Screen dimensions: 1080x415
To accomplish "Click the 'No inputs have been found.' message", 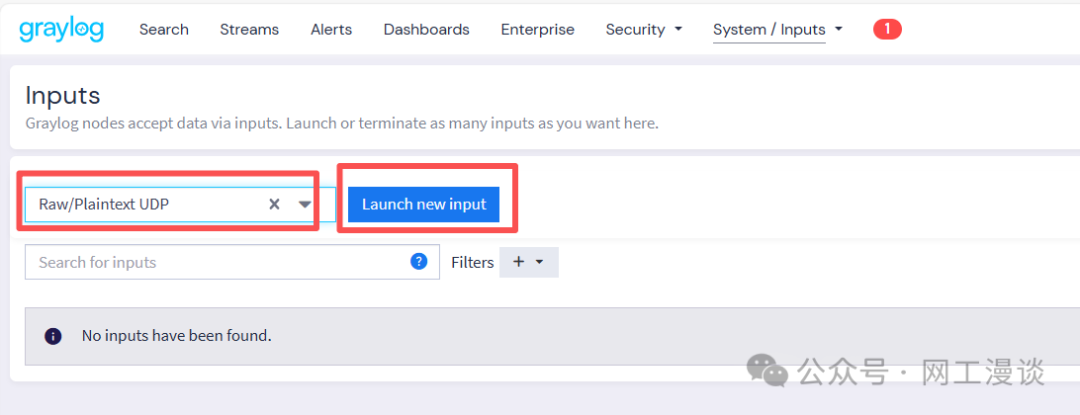I will [176, 336].
